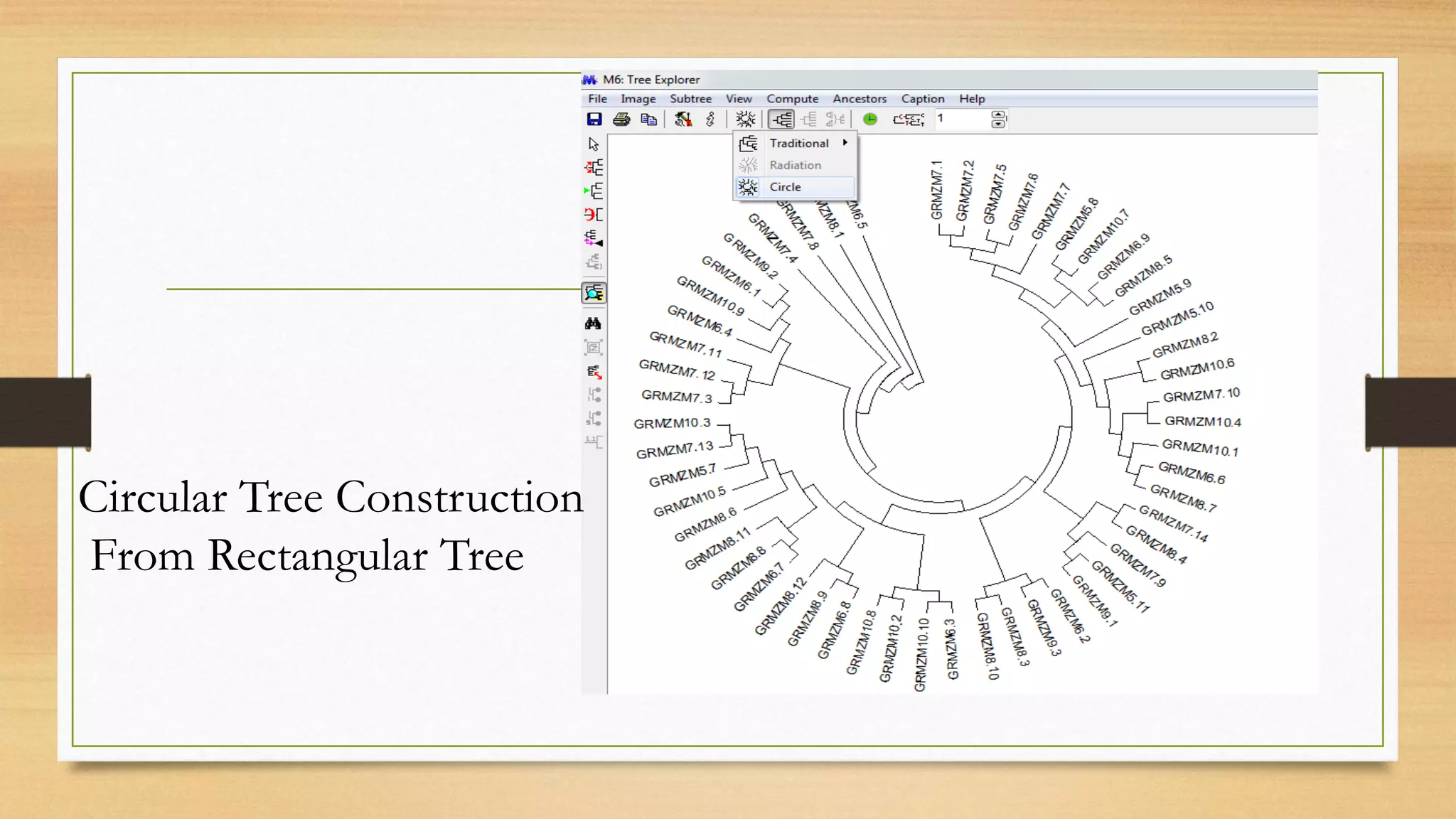Click the save floppy disk icon
Viewport: 1456px width, 819px height.
click(x=594, y=119)
